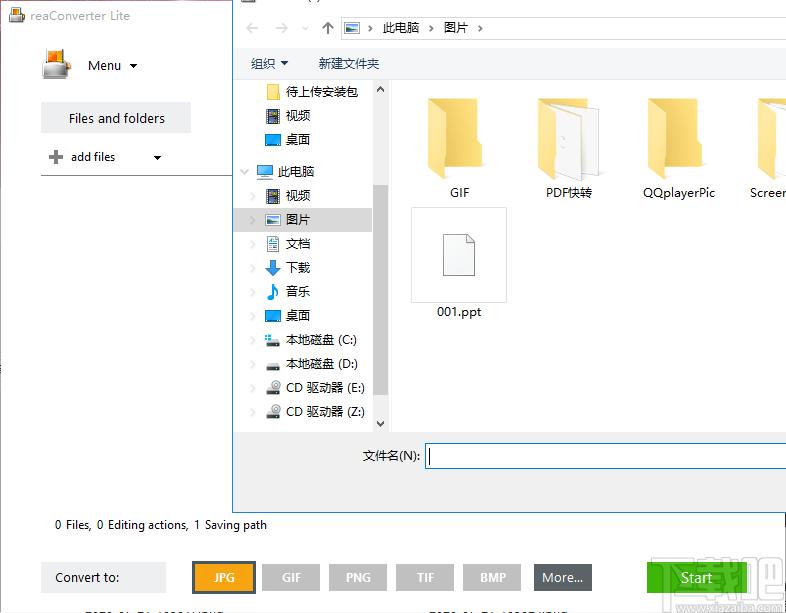This screenshot has width=786, height=613.
Task: Expand the 下载 tree node
Action: [253, 268]
